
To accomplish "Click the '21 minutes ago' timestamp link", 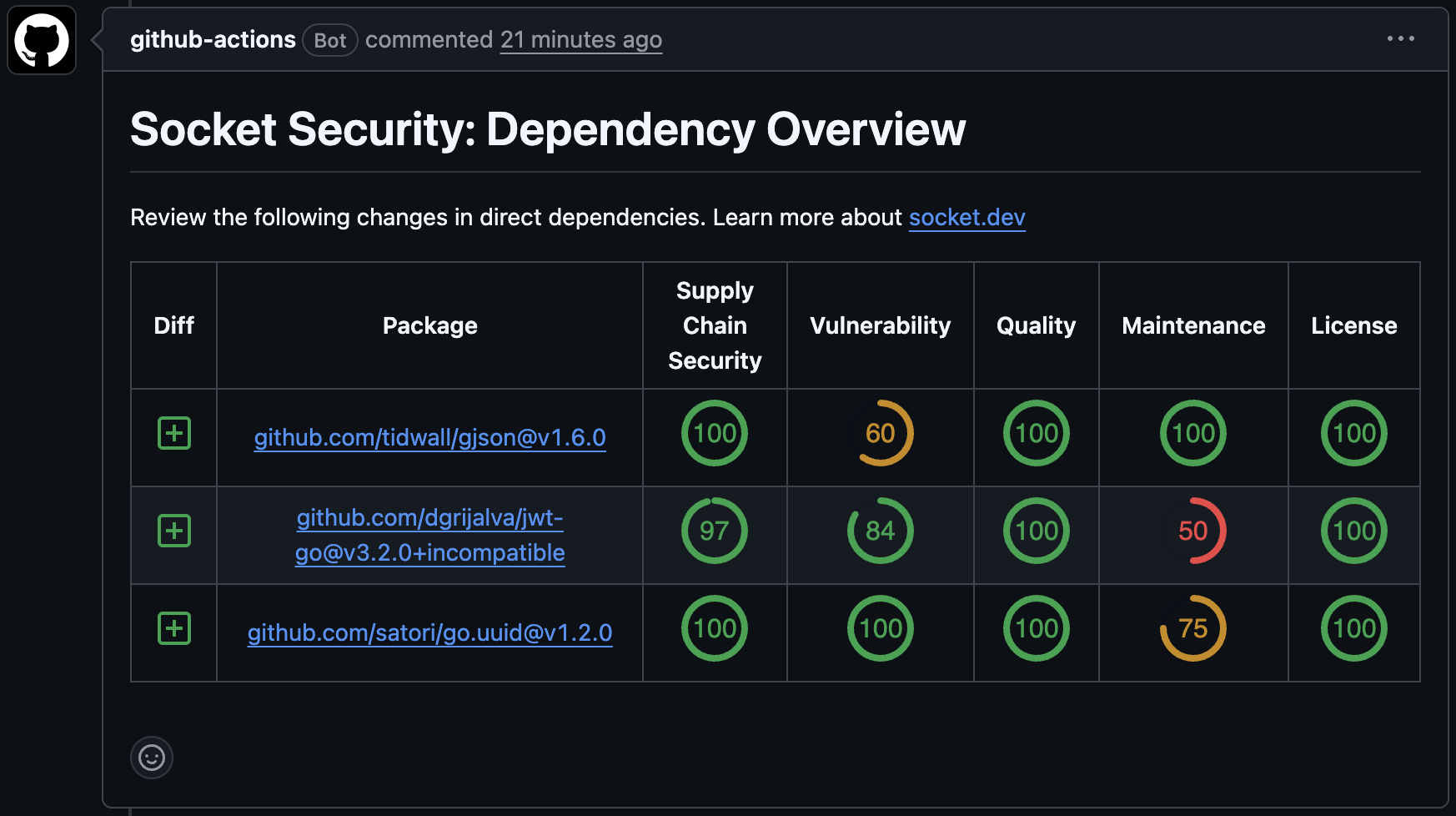I will [581, 39].
